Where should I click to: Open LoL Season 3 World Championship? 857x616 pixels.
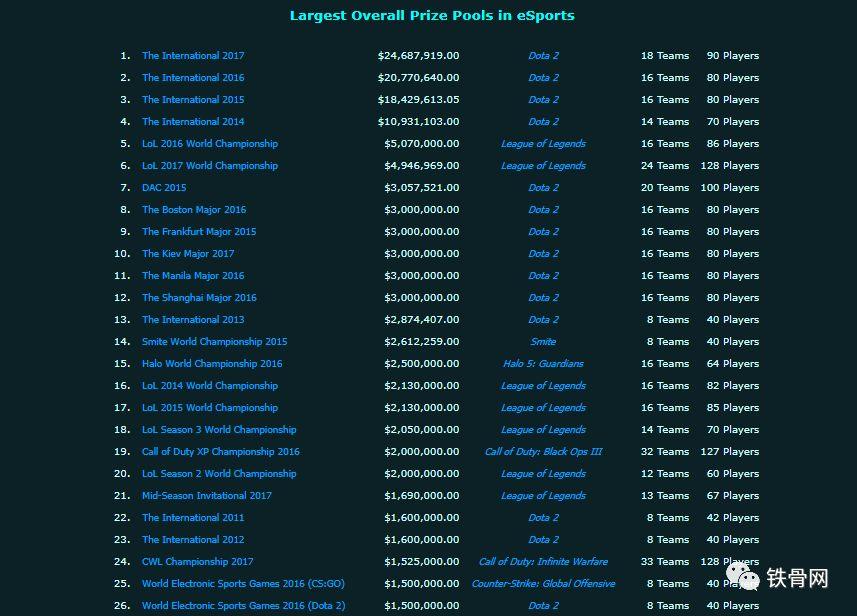click(219, 430)
